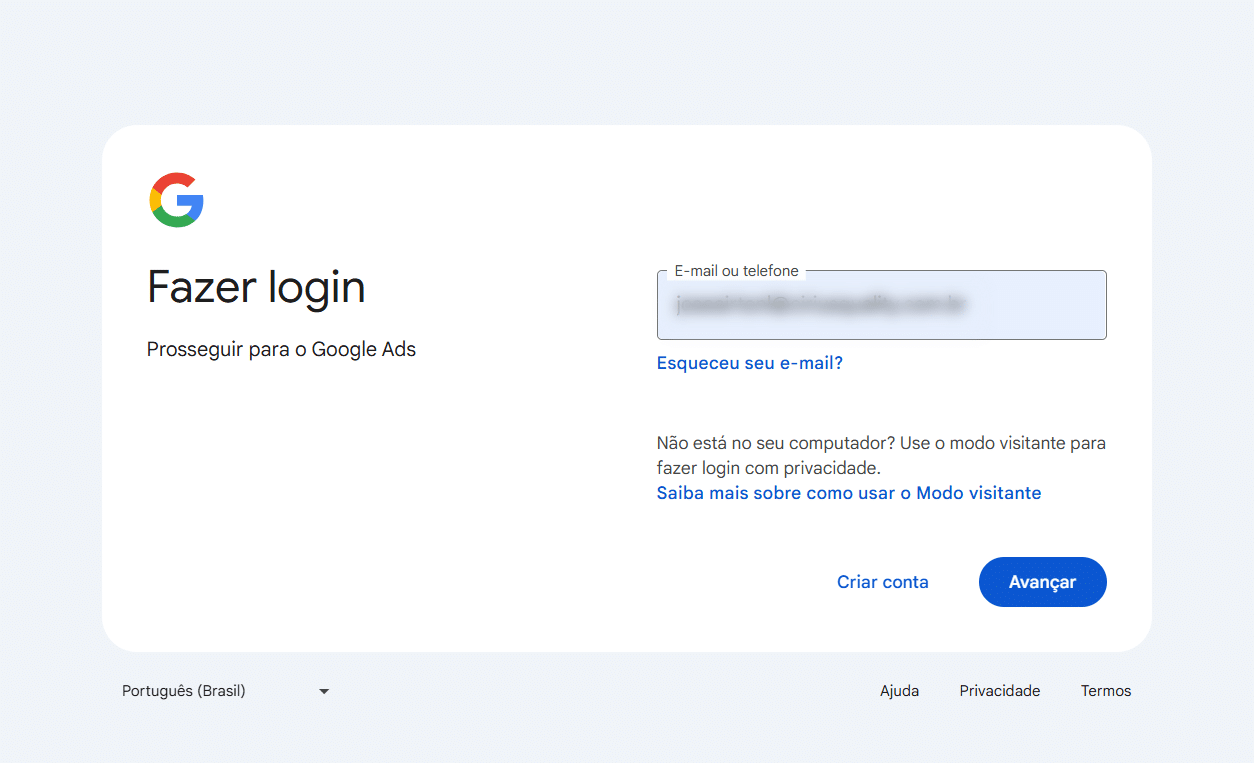Open Saiba mais sobre Modo visitante link
The width and height of the screenshot is (1254, 763).
pos(849,493)
